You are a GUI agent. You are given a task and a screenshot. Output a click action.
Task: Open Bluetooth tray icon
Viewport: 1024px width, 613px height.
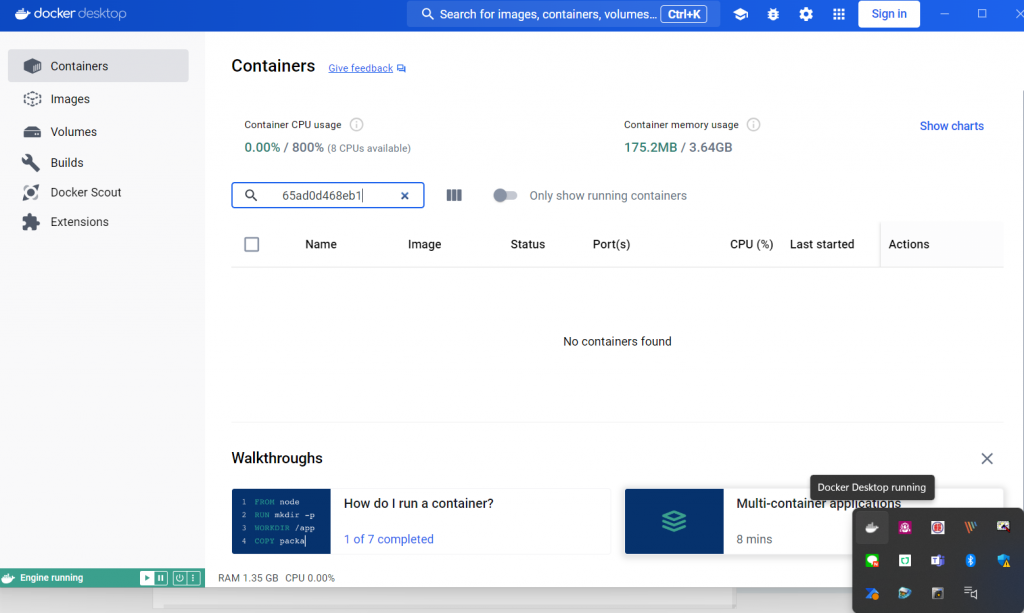click(x=970, y=560)
